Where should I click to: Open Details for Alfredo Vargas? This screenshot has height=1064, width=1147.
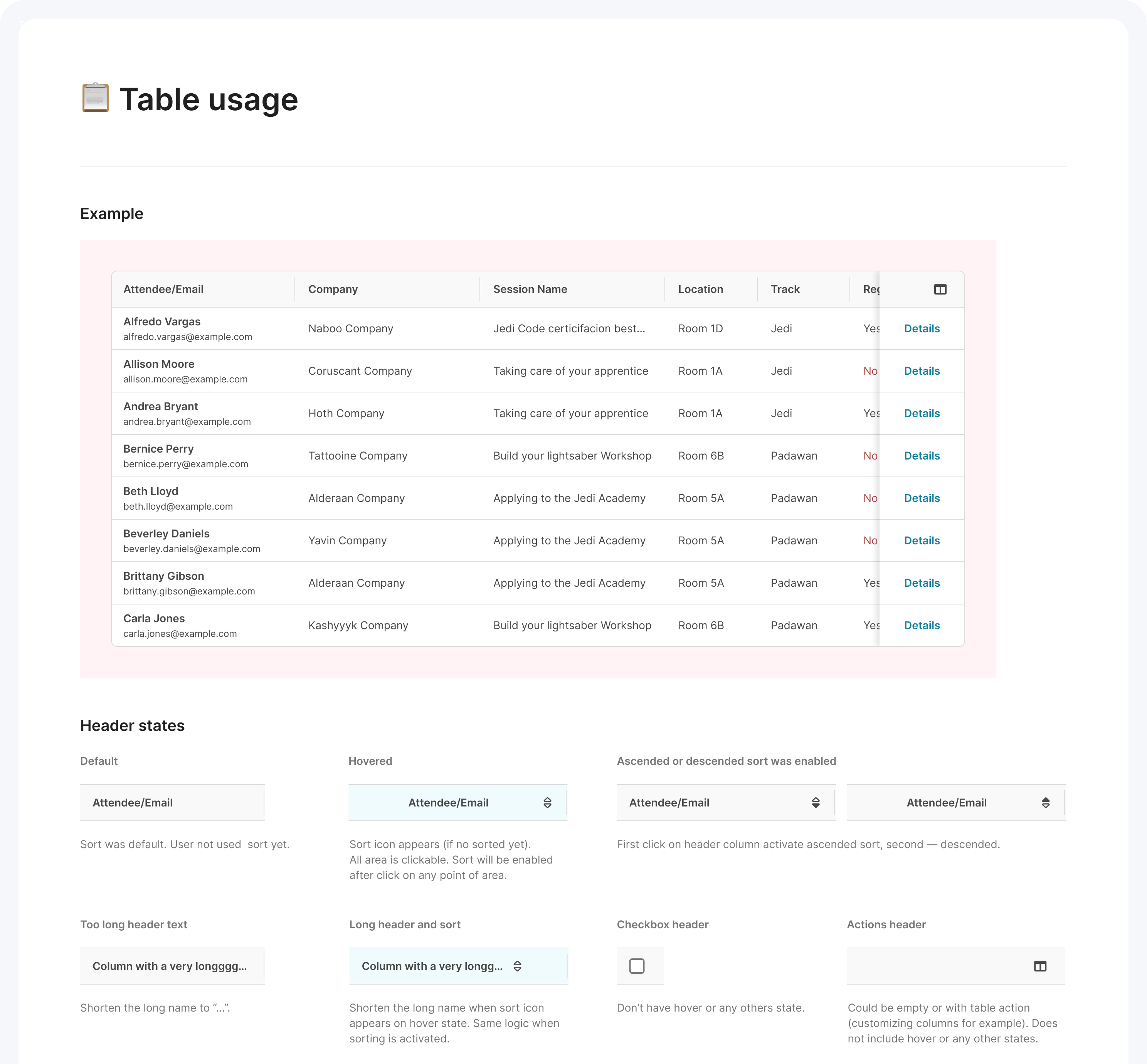pyautogui.click(x=922, y=329)
